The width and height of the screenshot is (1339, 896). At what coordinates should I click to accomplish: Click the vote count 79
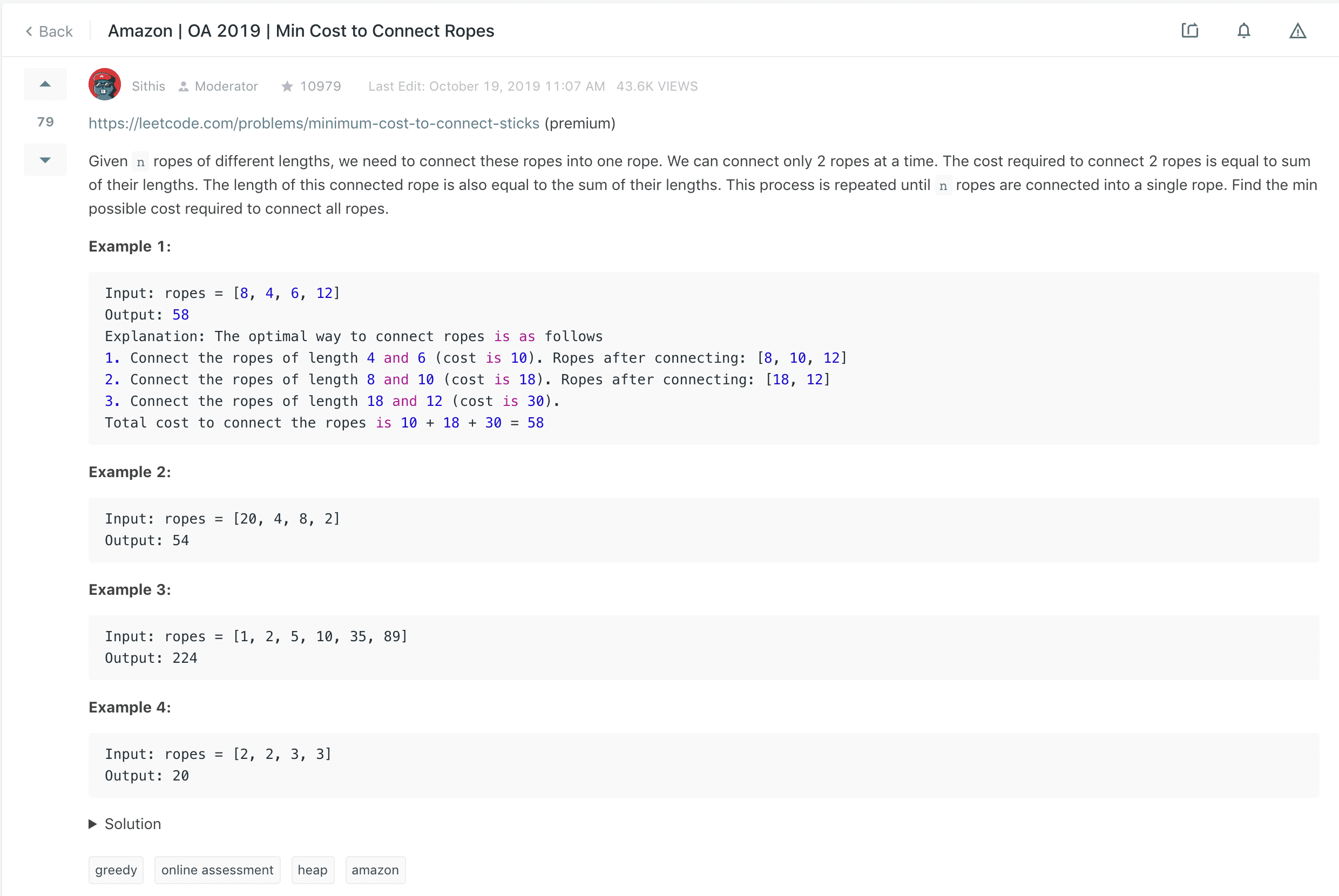(45, 121)
